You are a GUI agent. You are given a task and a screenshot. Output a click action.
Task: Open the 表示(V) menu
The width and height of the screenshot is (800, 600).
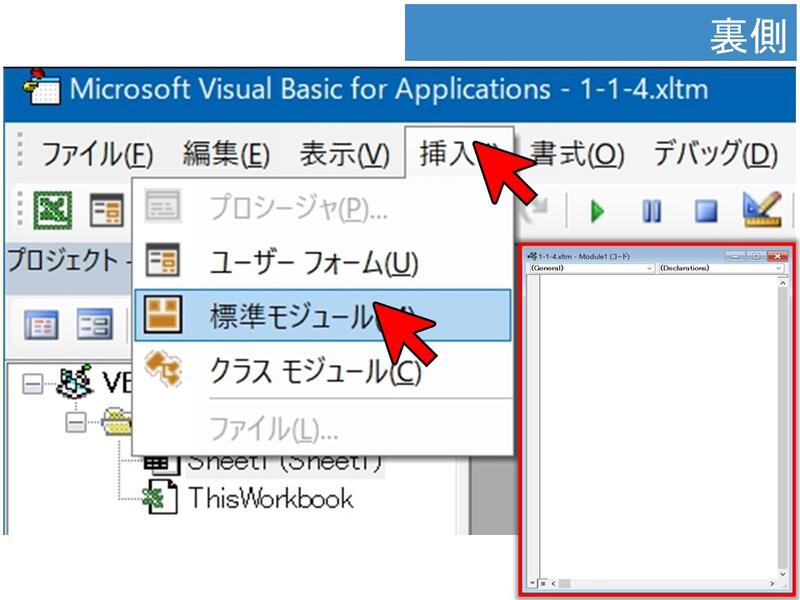pos(344,154)
